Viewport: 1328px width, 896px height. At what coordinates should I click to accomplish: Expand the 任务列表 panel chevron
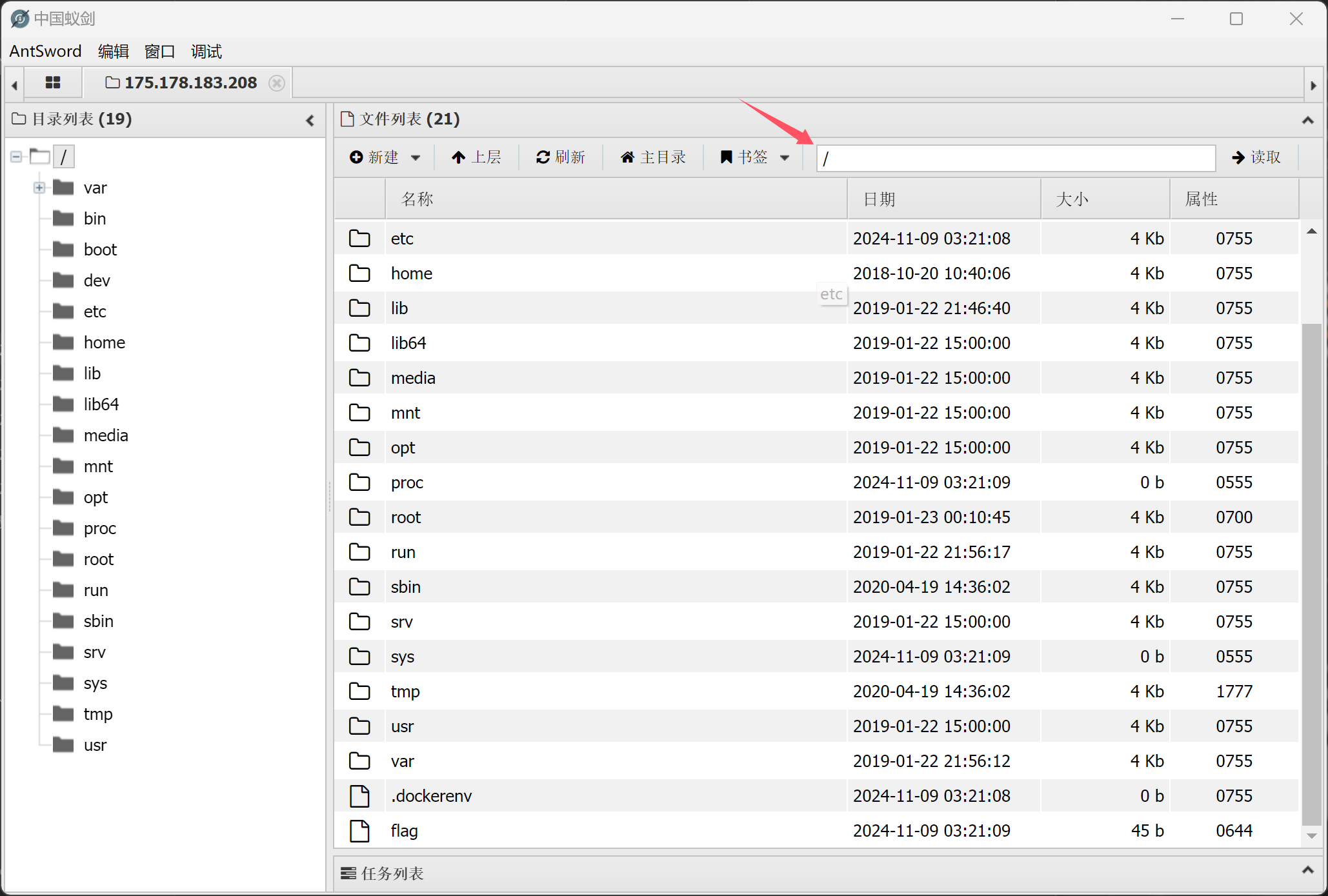(x=1307, y=870)
